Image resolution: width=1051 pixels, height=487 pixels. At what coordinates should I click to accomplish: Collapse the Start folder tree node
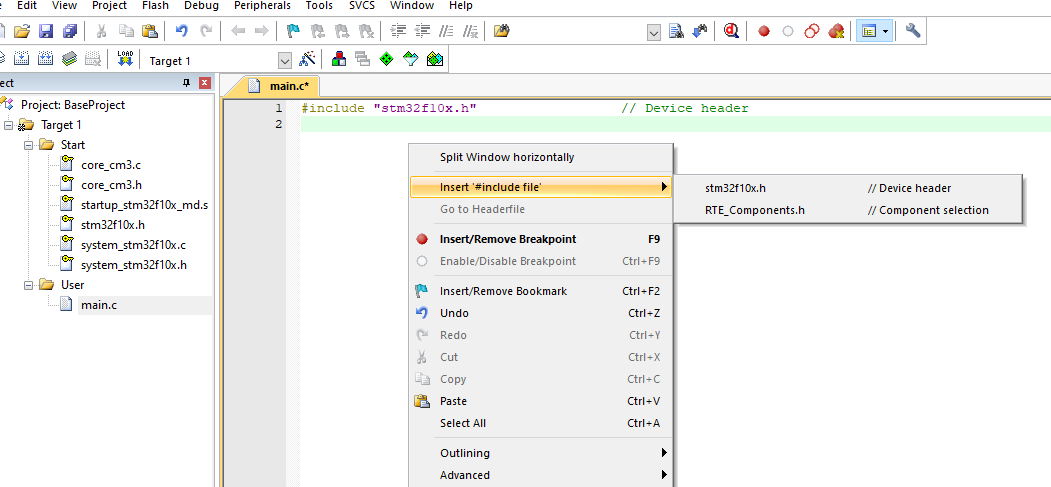pos(28,145)
